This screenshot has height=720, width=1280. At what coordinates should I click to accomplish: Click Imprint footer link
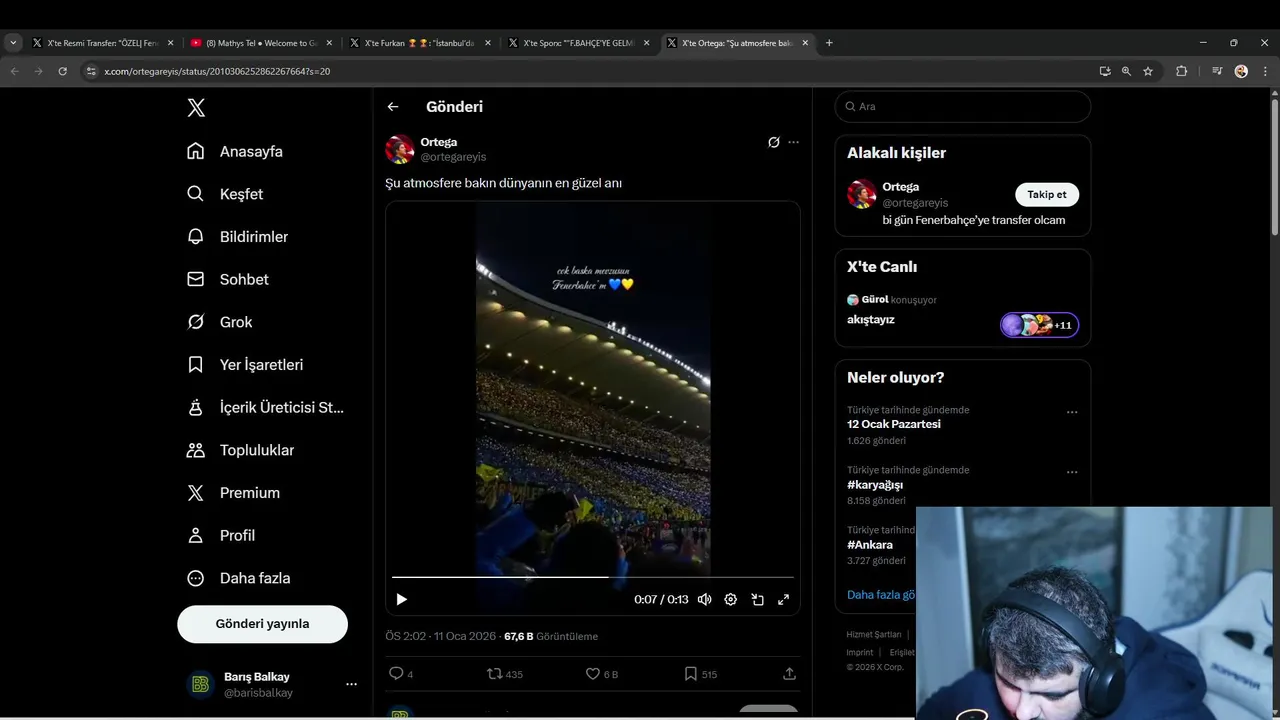[860, 653]
